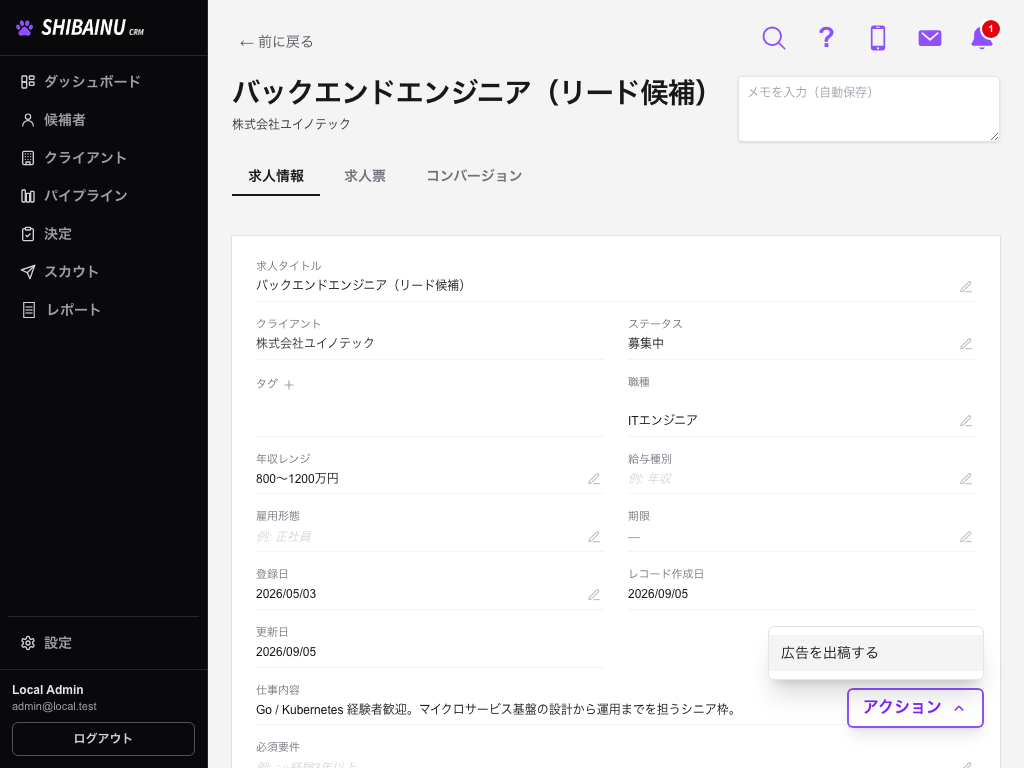This screenshot has height=768, width=1024.
Task: Edit the 期限 pencil icon
Action: coord(966,537)
